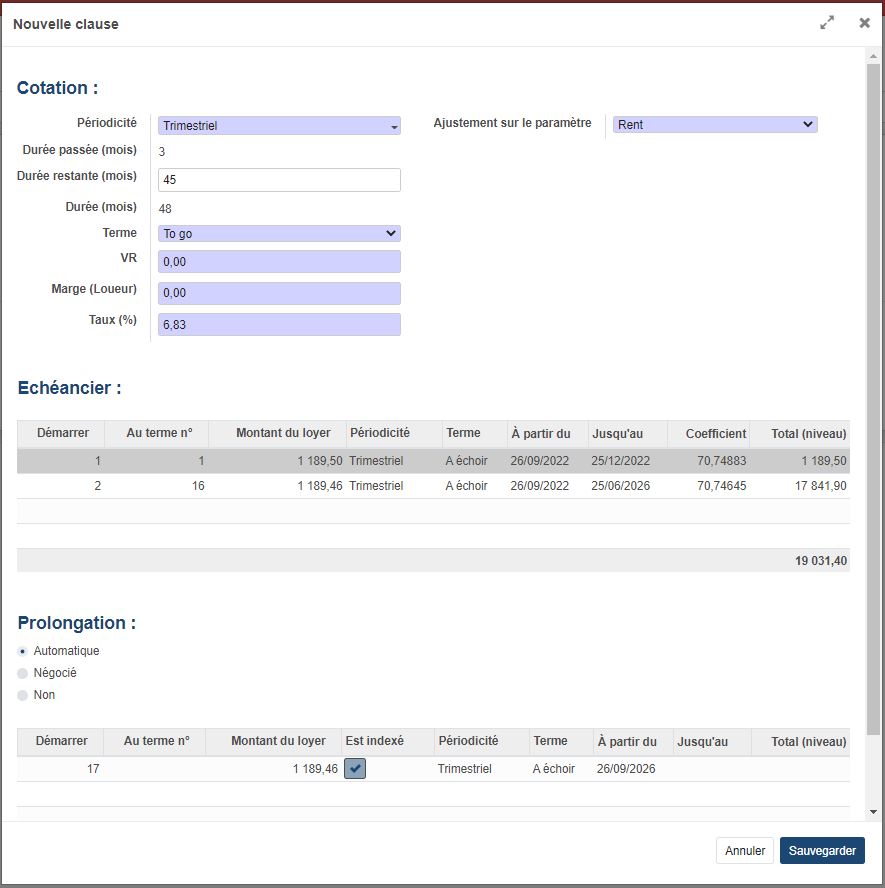Close the Nouvelle clause dialog
Viewport: 885px width, 888px height.
(864, 23)
